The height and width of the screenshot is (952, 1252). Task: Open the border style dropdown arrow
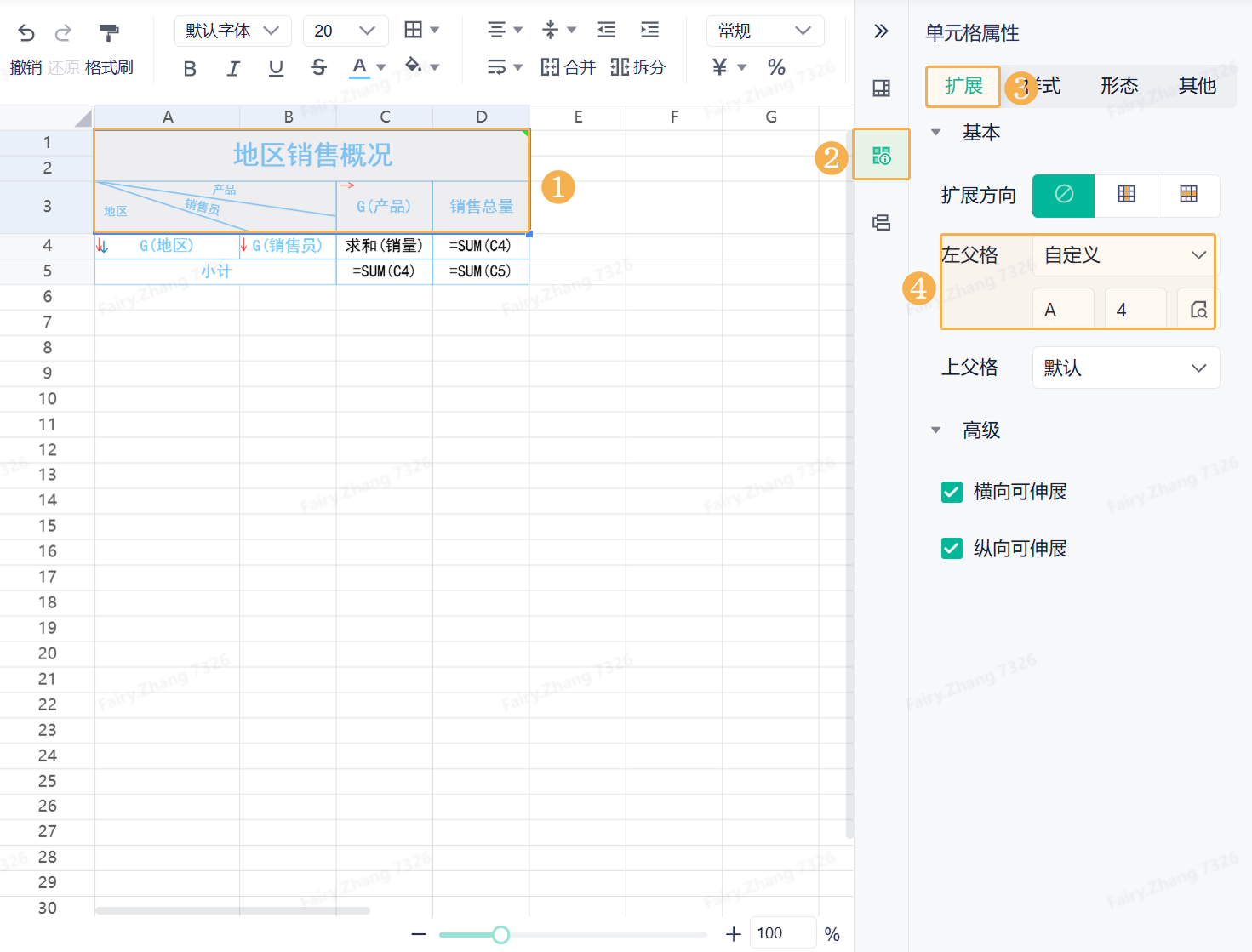pos(435,30)
